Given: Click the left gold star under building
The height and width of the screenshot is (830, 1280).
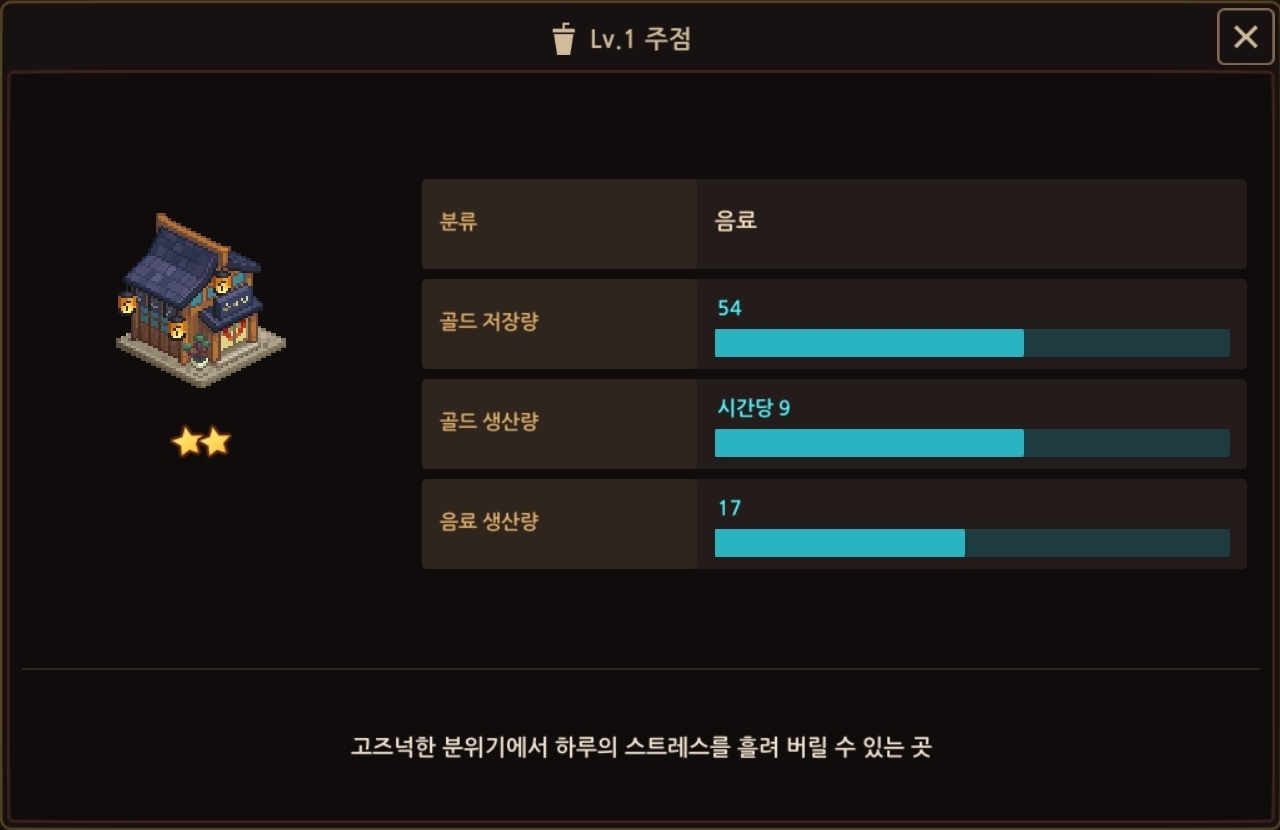Looking at the screenshot, I should (x=187, y=441).
